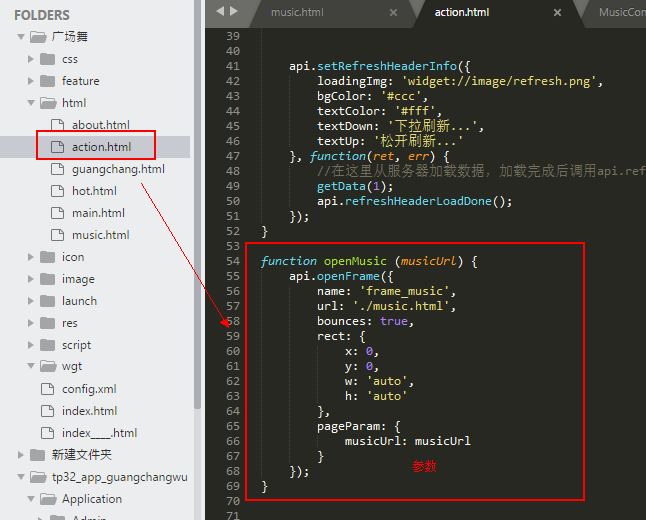Image resolution: width=646 pixels, height=520 pixels.
Task: Open the MusicCon tab
Action: point(620,13)
